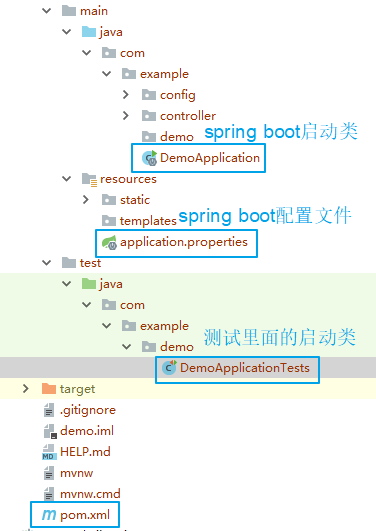Click the HELP.md markdown file icon

[49, 452]
